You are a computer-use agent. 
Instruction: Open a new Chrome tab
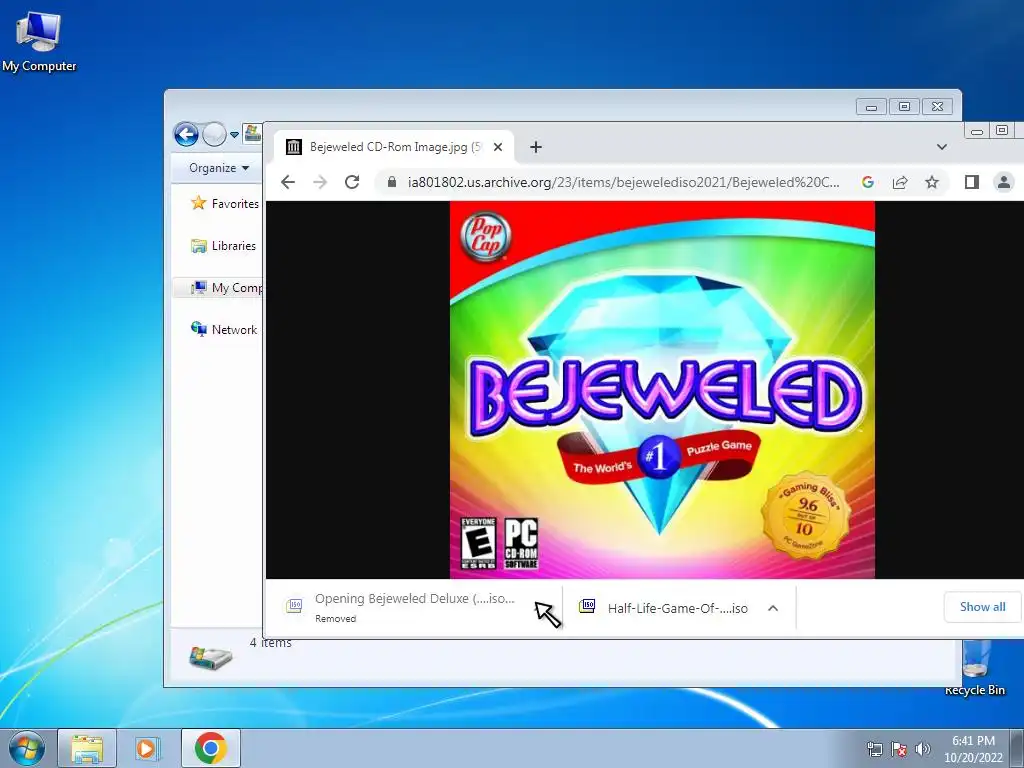point(536,147)
